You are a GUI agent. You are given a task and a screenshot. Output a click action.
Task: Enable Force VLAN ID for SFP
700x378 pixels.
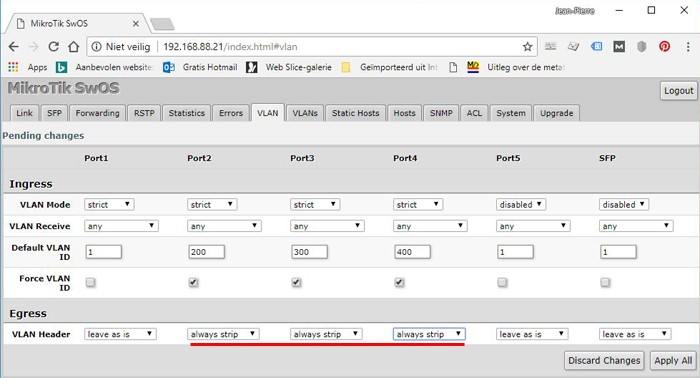click(x=605, y=282)
